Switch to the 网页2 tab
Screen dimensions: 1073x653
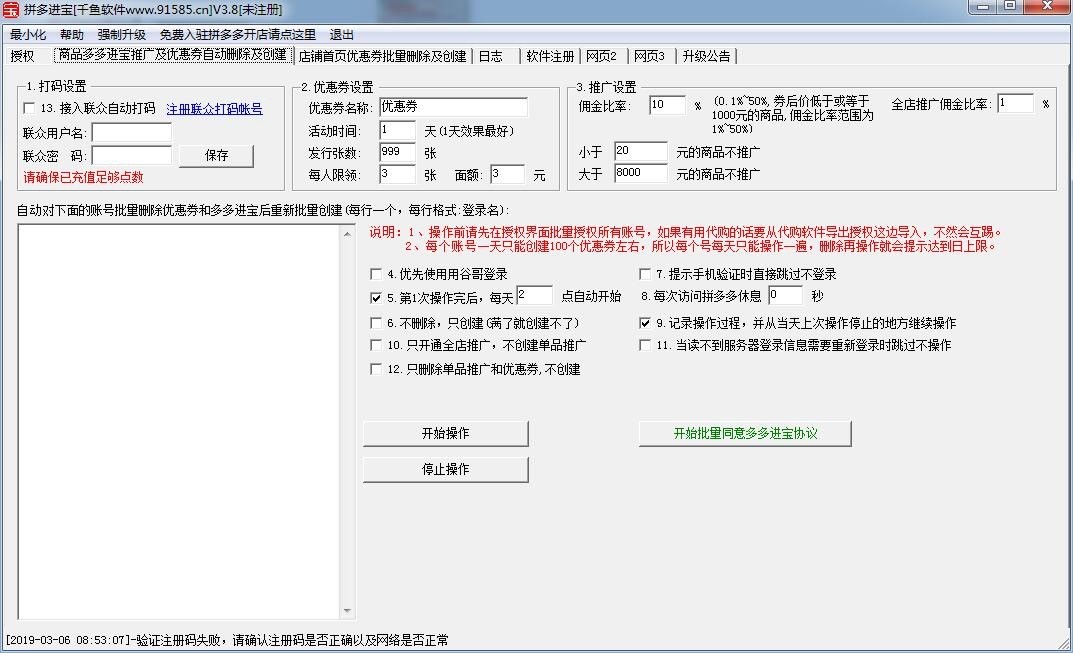pos(602,56)
